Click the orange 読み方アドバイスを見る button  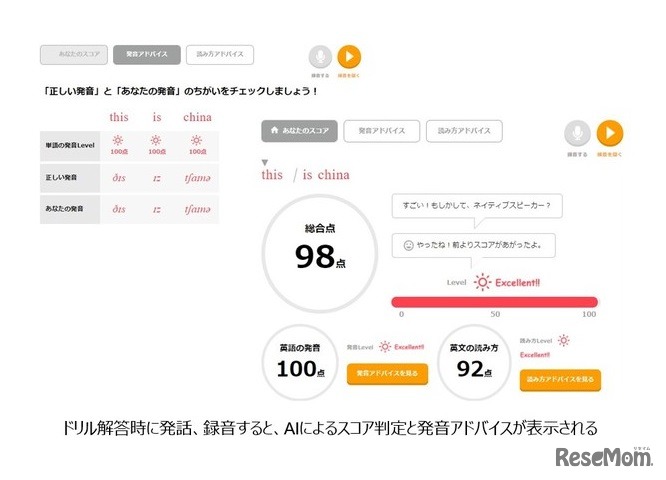click(560, 380)
